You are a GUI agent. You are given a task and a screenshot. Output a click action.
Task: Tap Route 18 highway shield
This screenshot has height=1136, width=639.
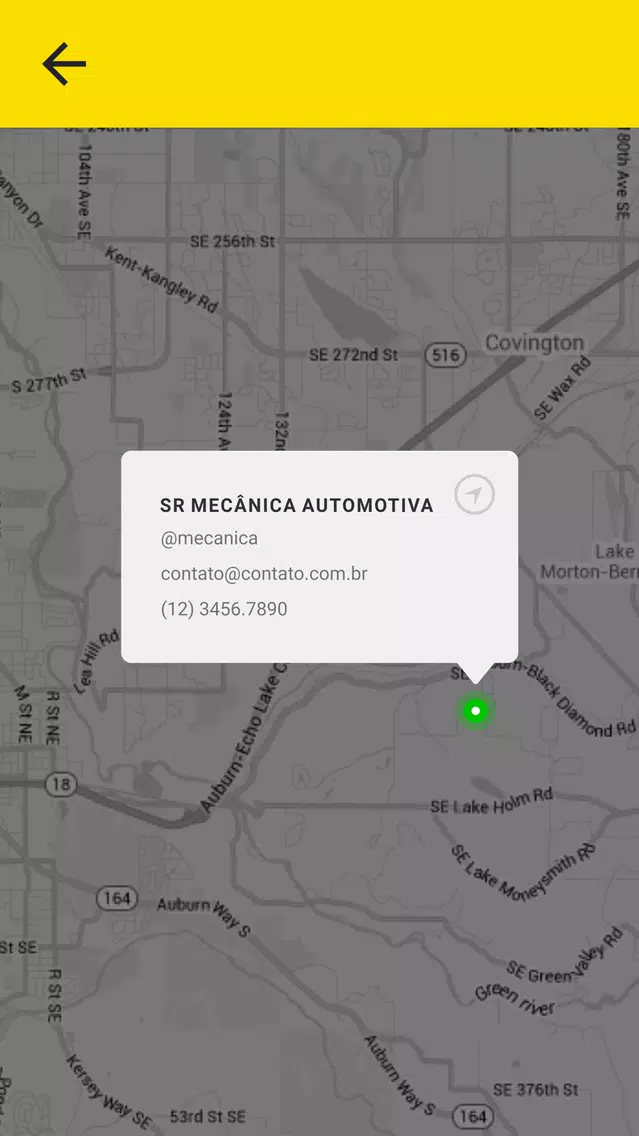click(61, 784)
